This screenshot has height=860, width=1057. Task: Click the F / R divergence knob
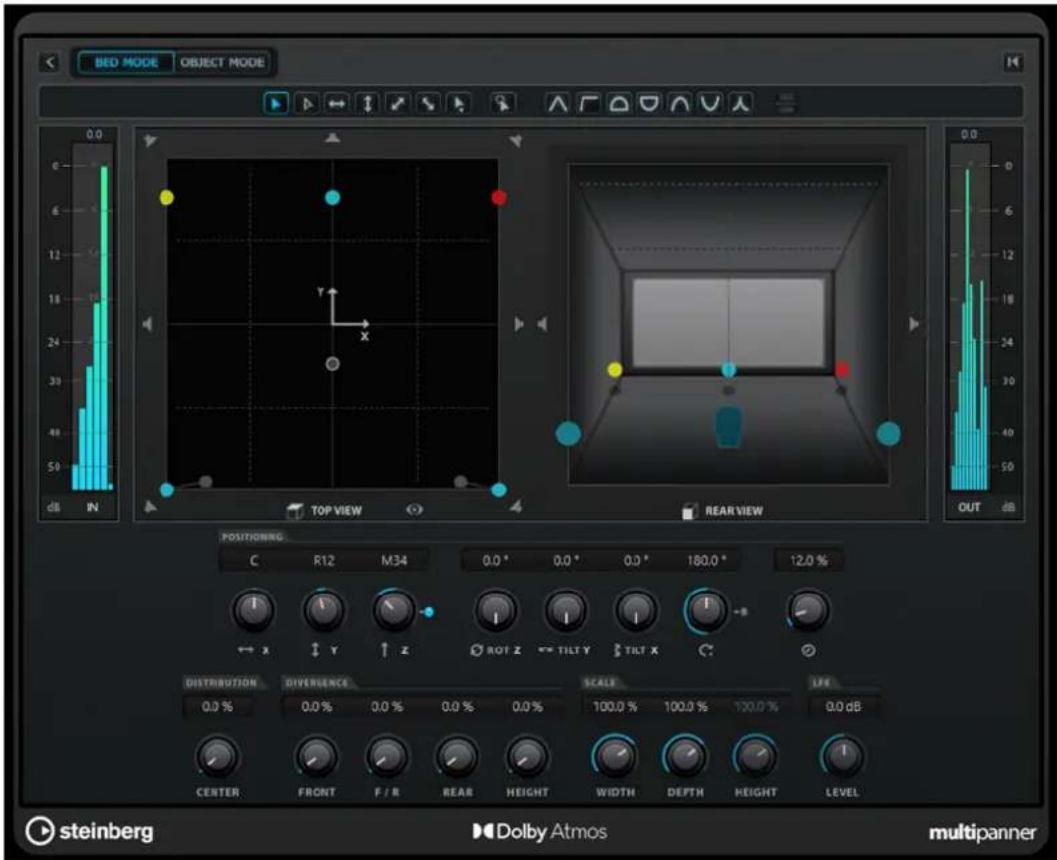click(387, 756)
